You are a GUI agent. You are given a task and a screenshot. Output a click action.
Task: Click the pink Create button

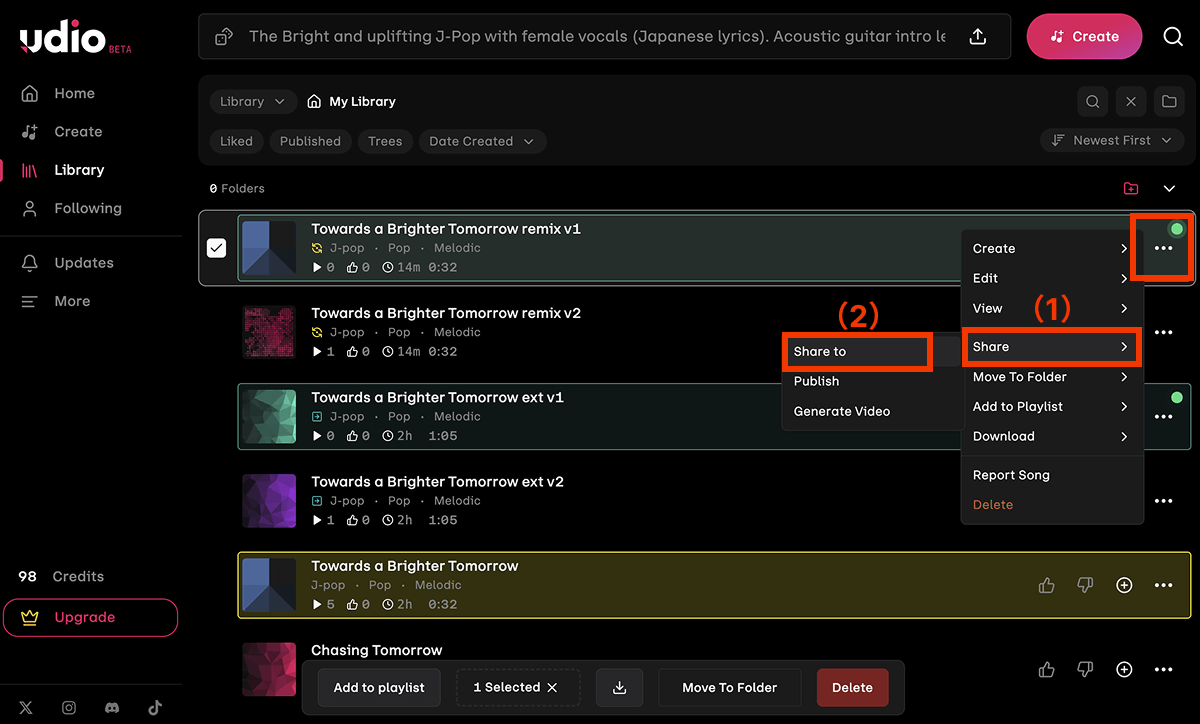(1084, 36)
